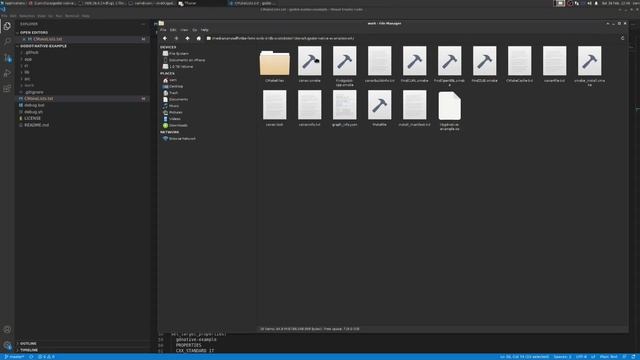
Task: Select the FindCURL.cmake file icon
Action: pyautogui.click(x=415, y=61)
